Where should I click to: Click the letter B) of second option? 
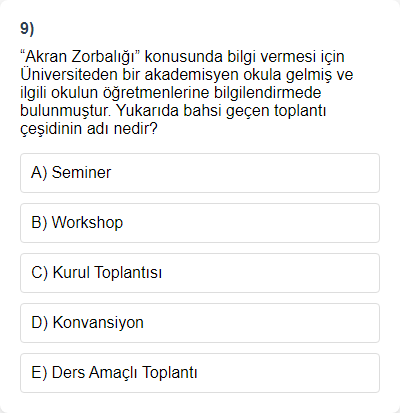click(39, 223)
